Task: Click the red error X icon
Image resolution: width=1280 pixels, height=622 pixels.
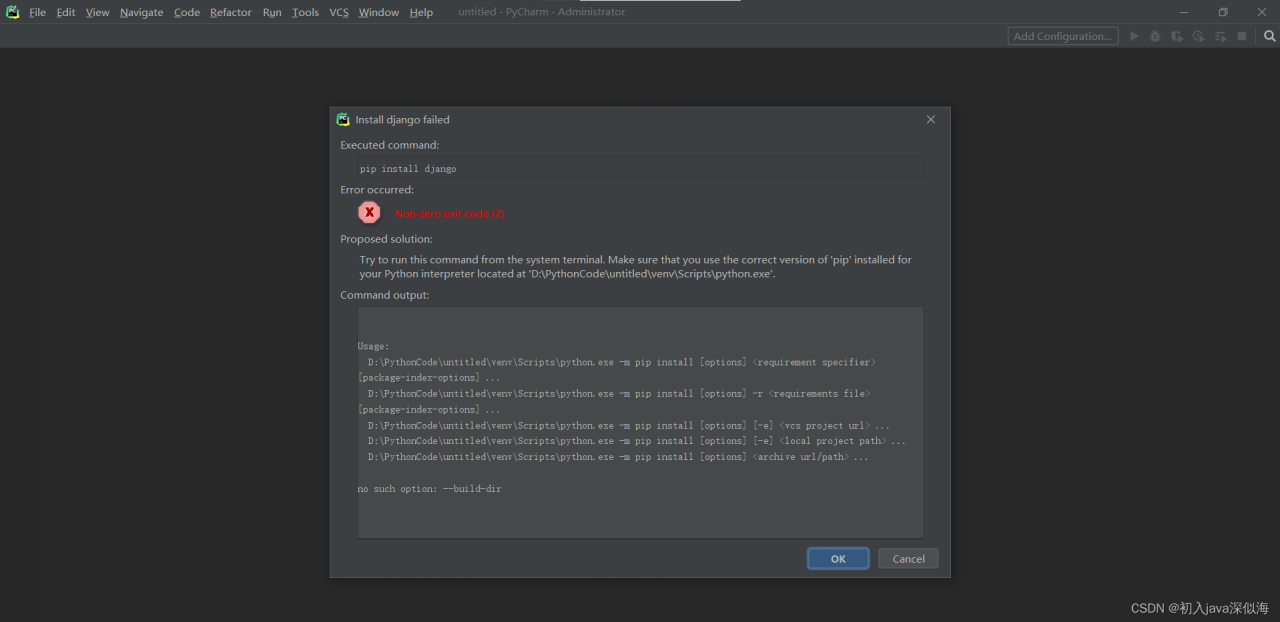Action: coord(369,212)
